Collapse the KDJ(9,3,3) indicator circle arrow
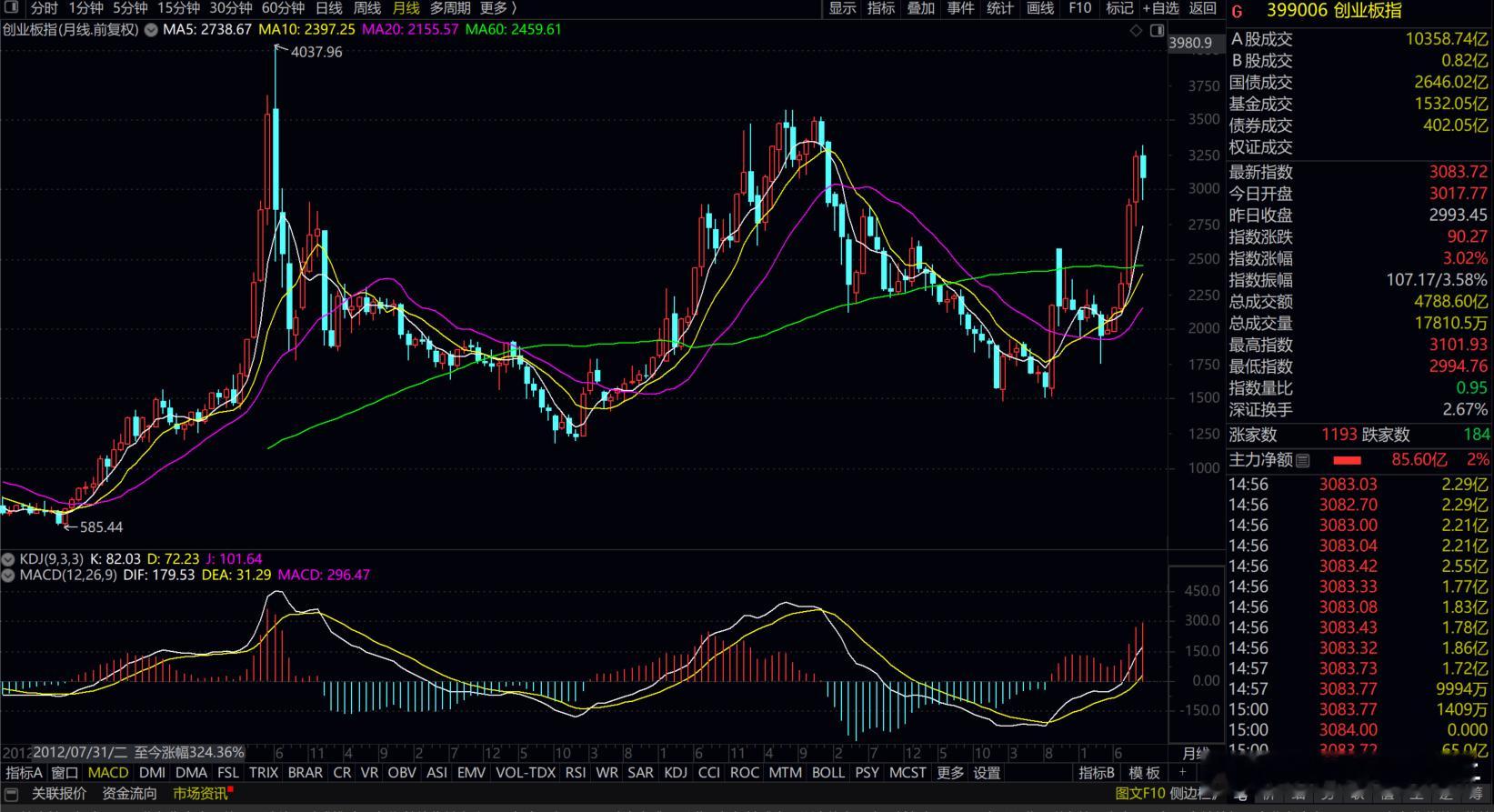This screenshot has height=812, width=1494. tap(9, 559)
